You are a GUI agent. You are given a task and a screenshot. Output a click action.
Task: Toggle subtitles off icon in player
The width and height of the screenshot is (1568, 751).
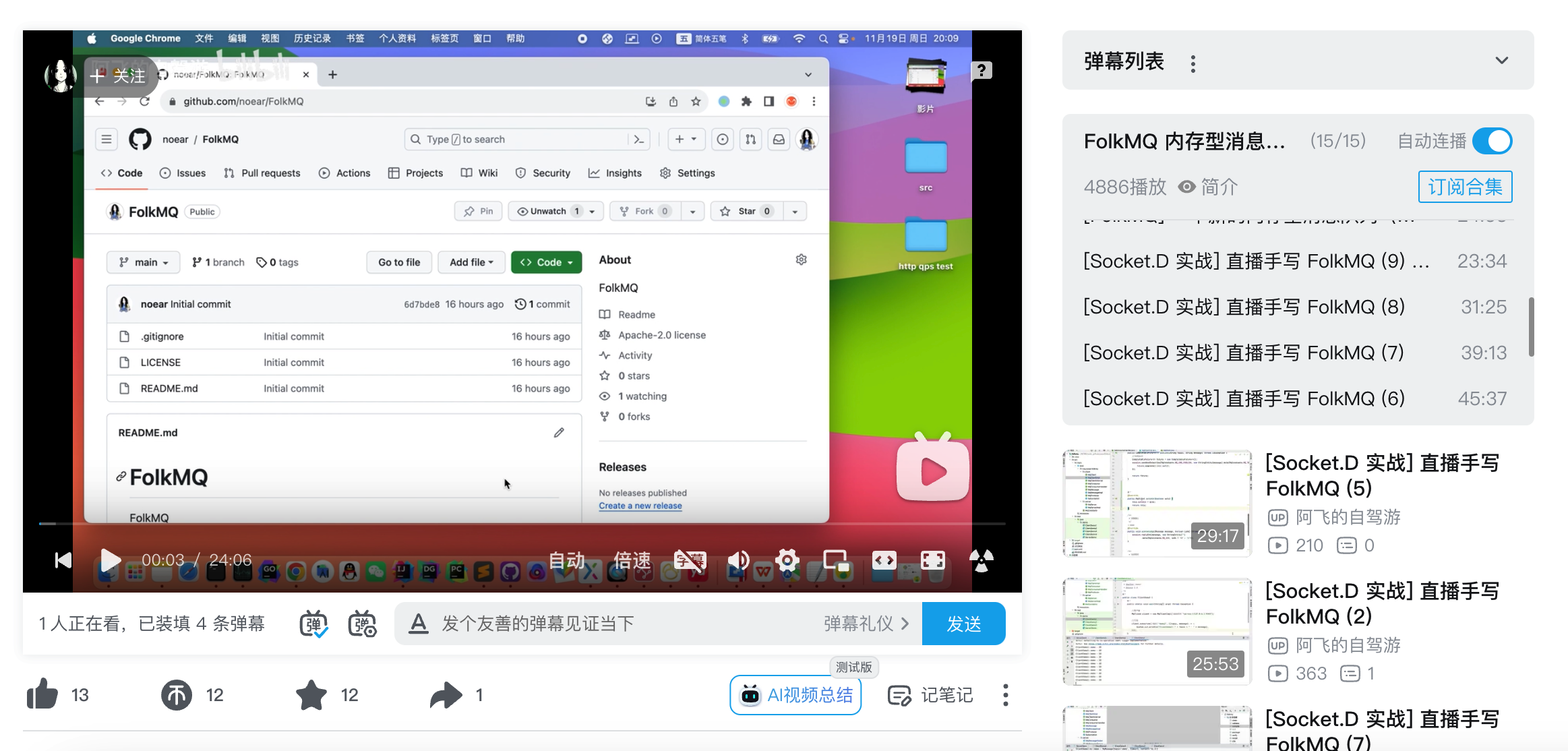tap(690, 560)
